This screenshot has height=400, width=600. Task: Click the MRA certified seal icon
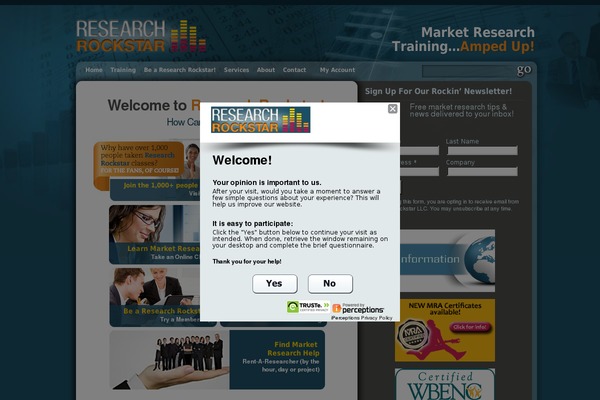click(412, 334)
